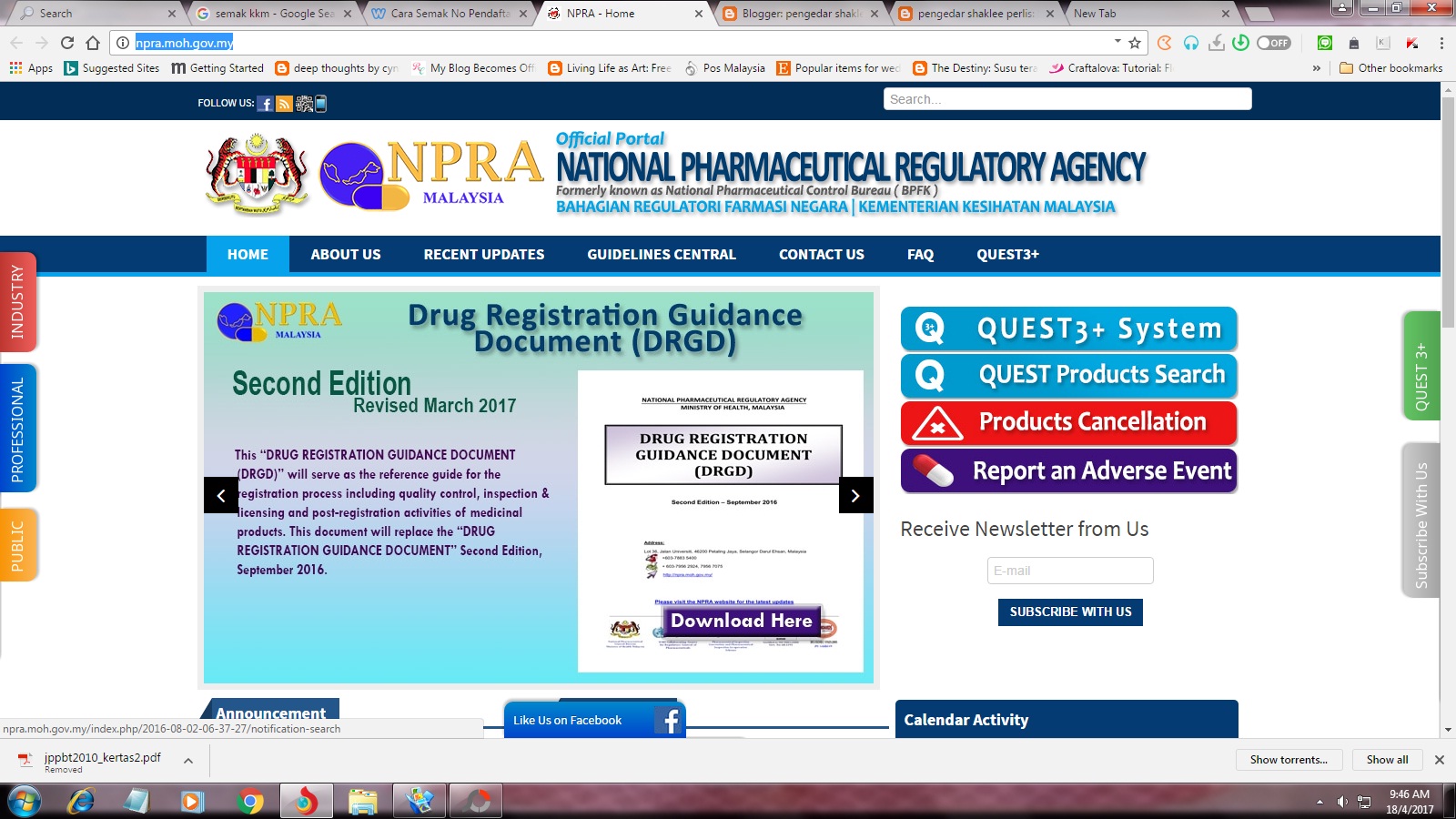Open the GUIDELINES CENTRAL menu
Image resolution: width=1456 pixels, height=819 pixels.
pyautogui.click(x=662, y=255)
